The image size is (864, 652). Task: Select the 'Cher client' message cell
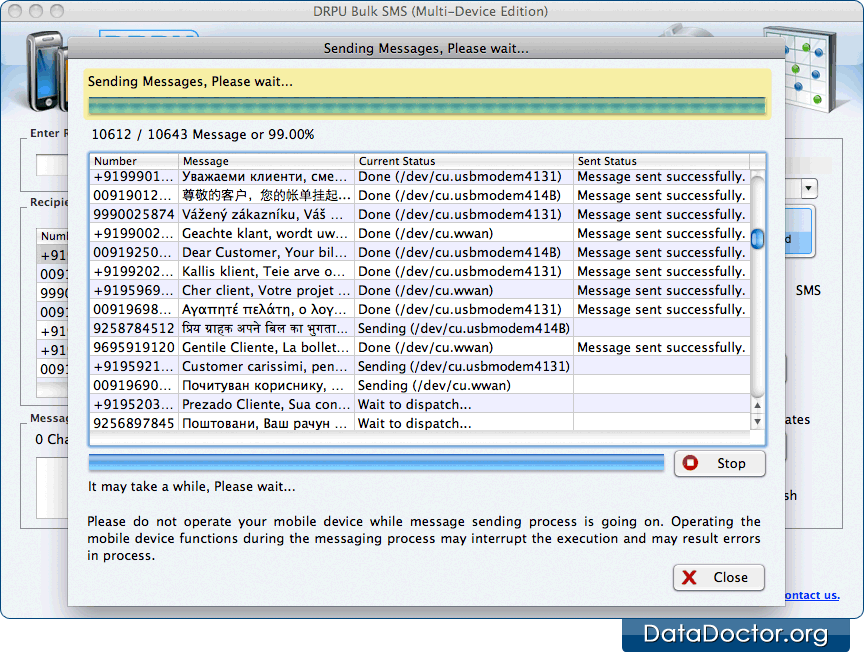pos(266,290)
